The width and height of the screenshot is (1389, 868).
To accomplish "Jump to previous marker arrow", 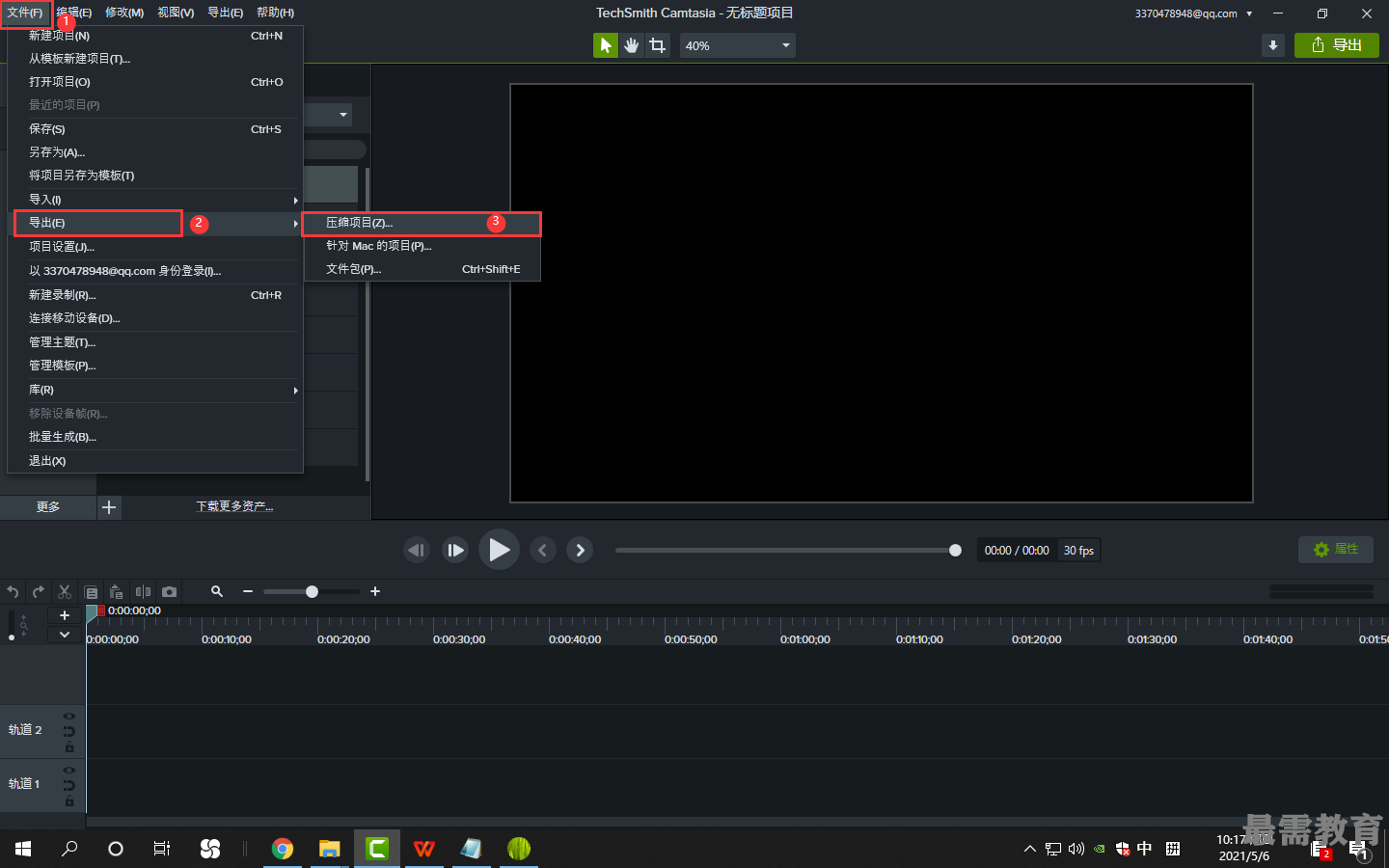I will click(543, 550).
